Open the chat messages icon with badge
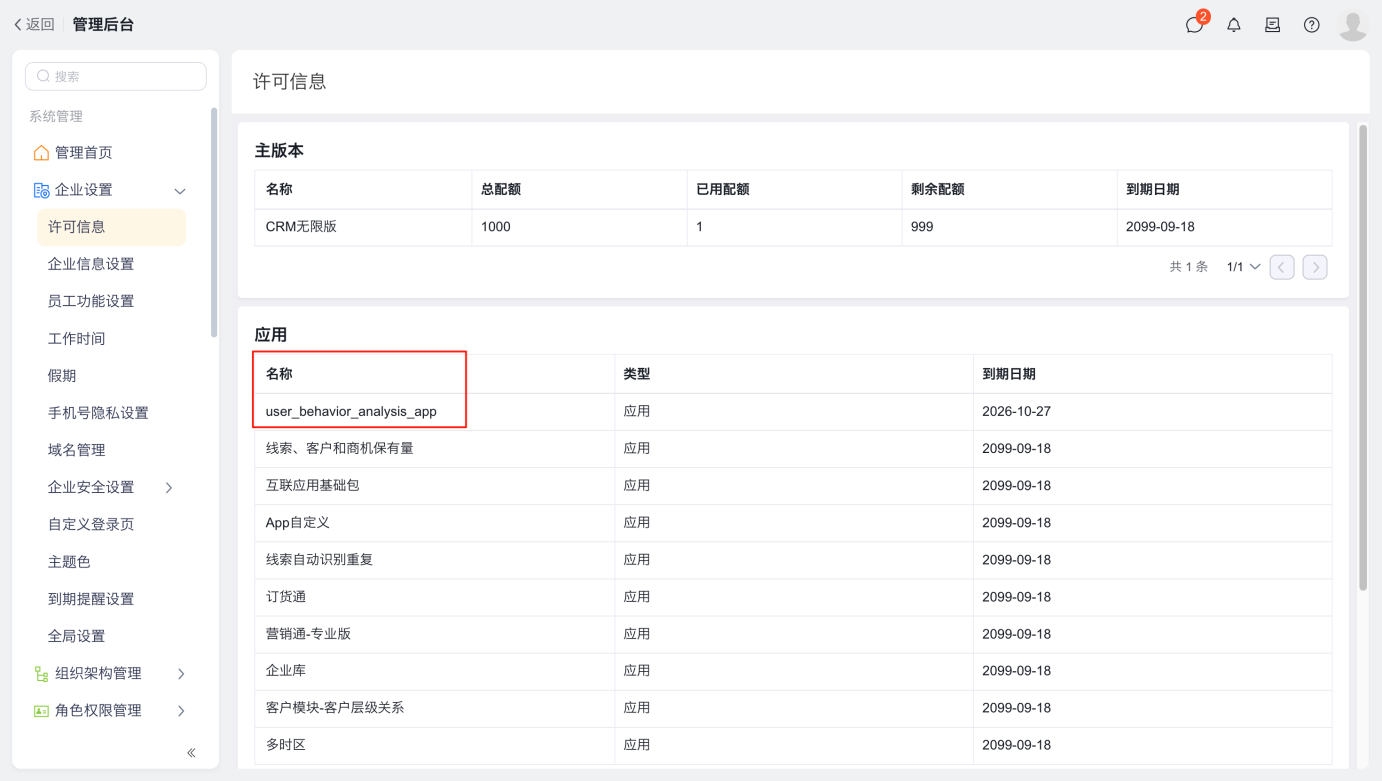This screenshot has height=781, width=1382. [x=1196, y=24]
